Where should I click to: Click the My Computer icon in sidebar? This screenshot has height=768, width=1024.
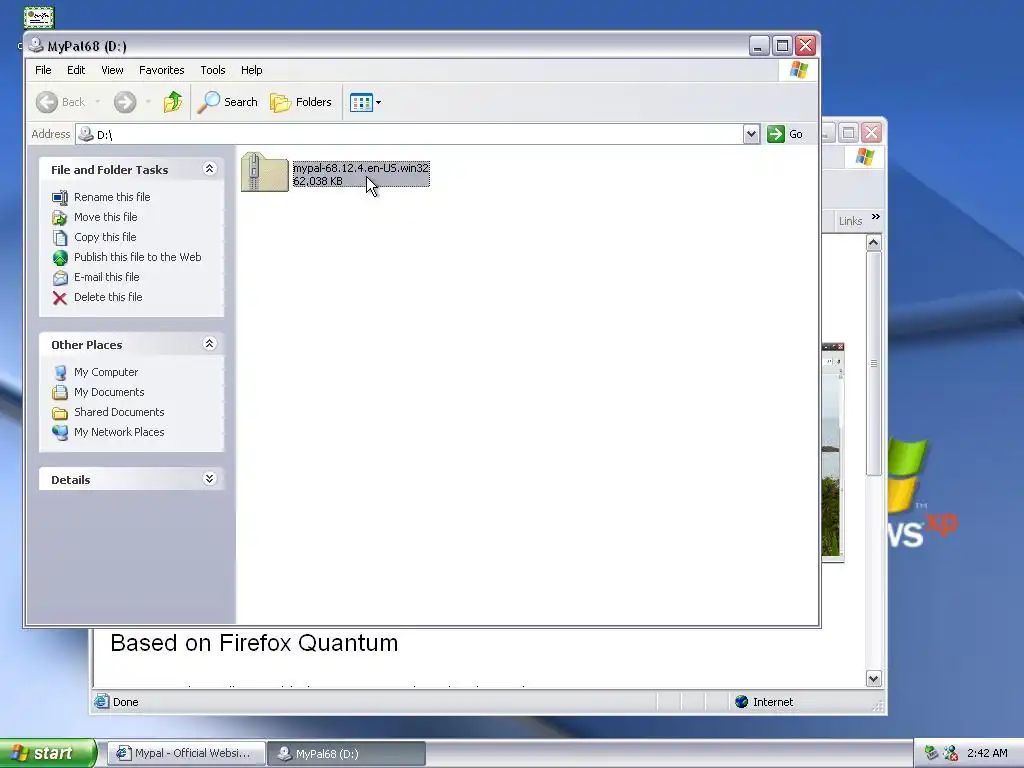(x=59, y=372)
